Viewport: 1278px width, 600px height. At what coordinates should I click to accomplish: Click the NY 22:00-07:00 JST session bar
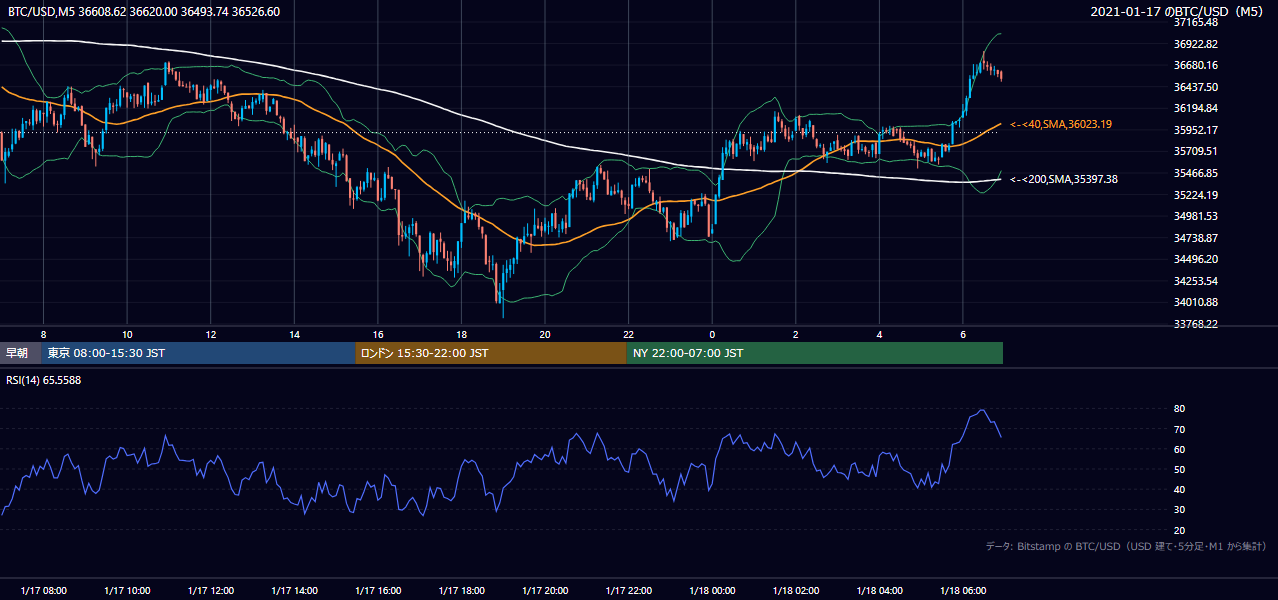tap(815, 353)
